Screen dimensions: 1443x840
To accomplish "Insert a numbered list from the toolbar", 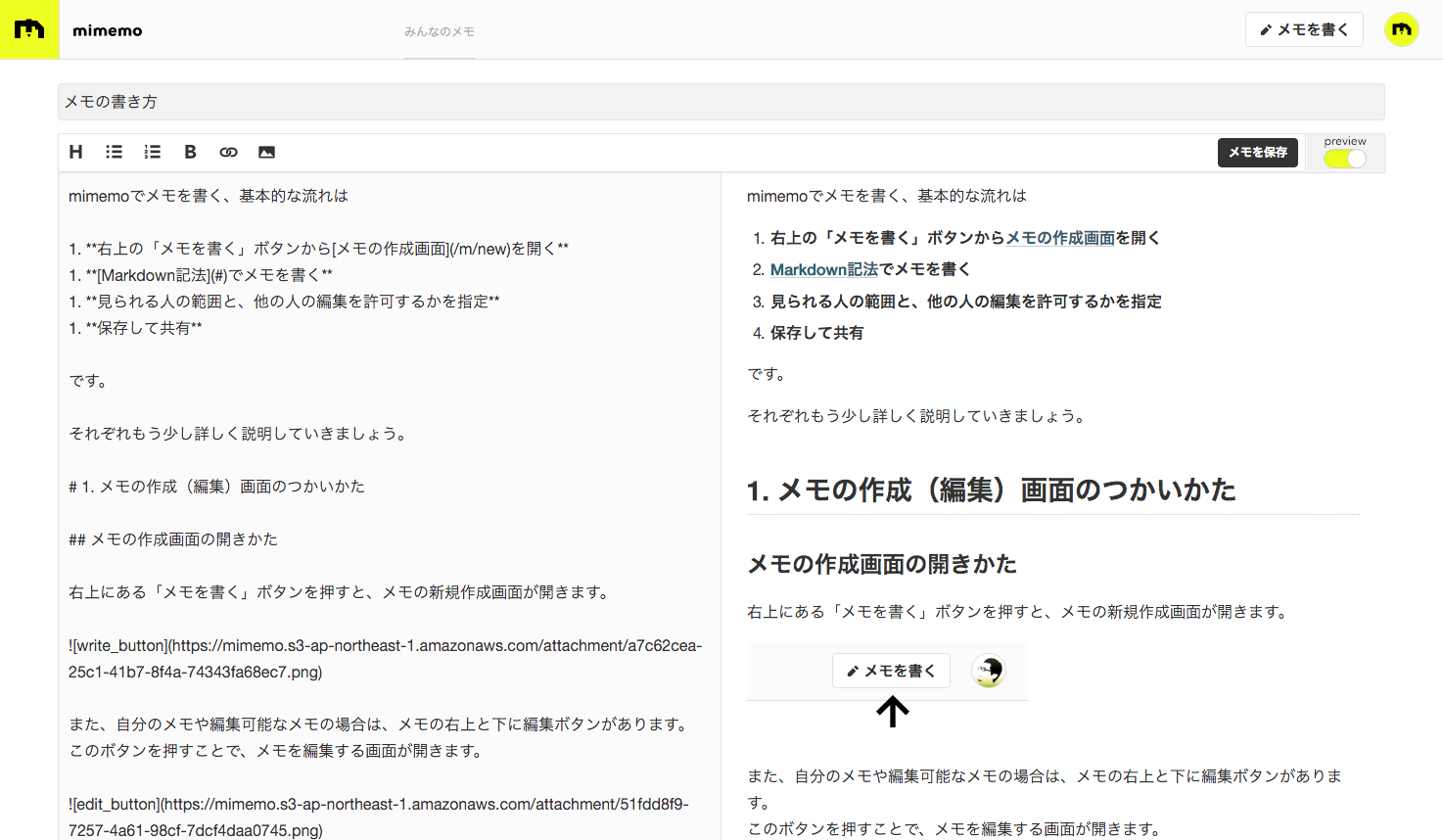I will [x=152, y=152].
